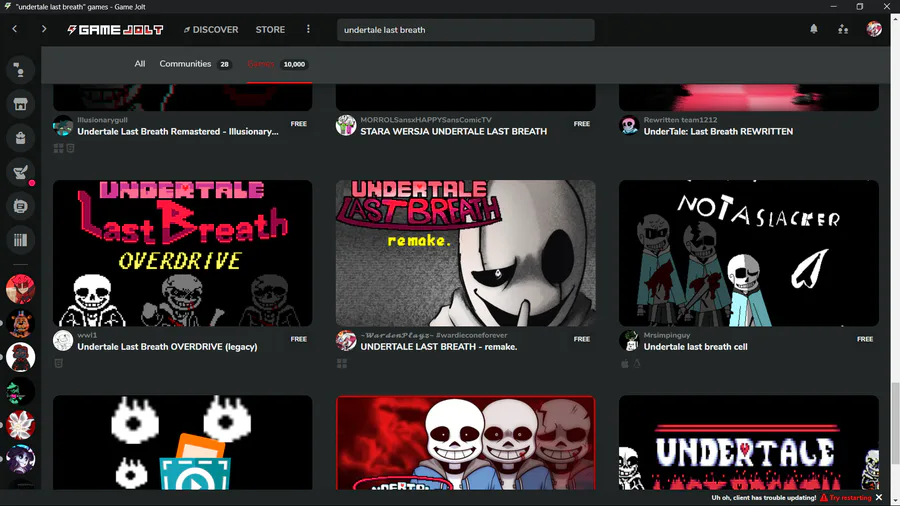The height and width of the screenshot is (506, 900).
Task: Open the green-scarf character community avatar
Action: tap(20, 391)
